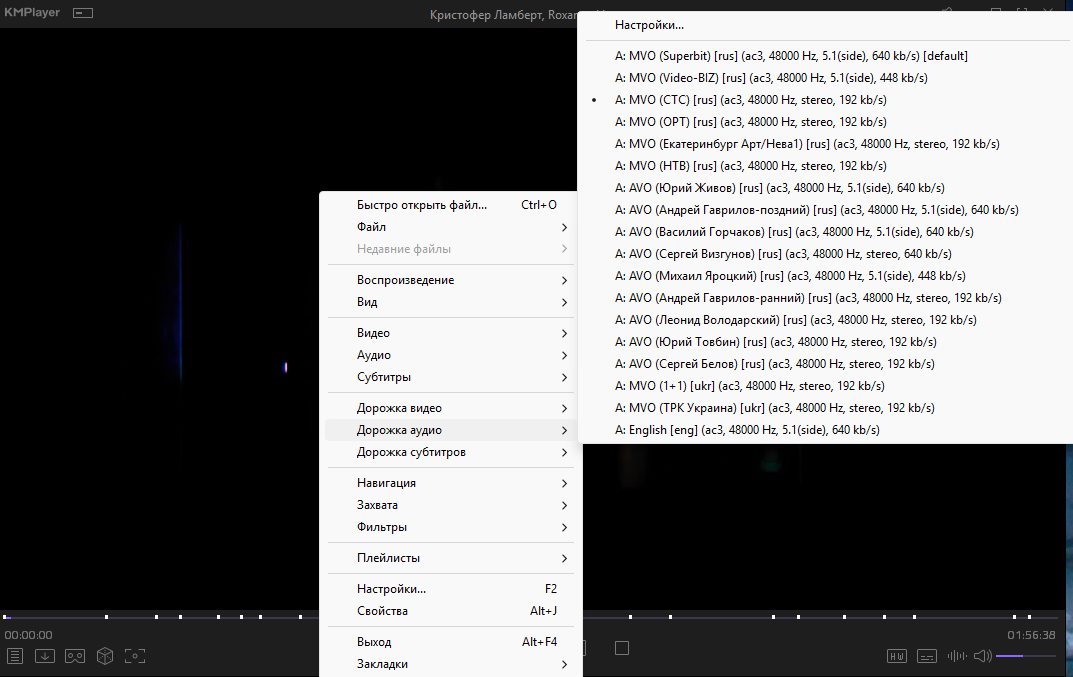Toggle the VR glasses mode icon

[75, 656]
